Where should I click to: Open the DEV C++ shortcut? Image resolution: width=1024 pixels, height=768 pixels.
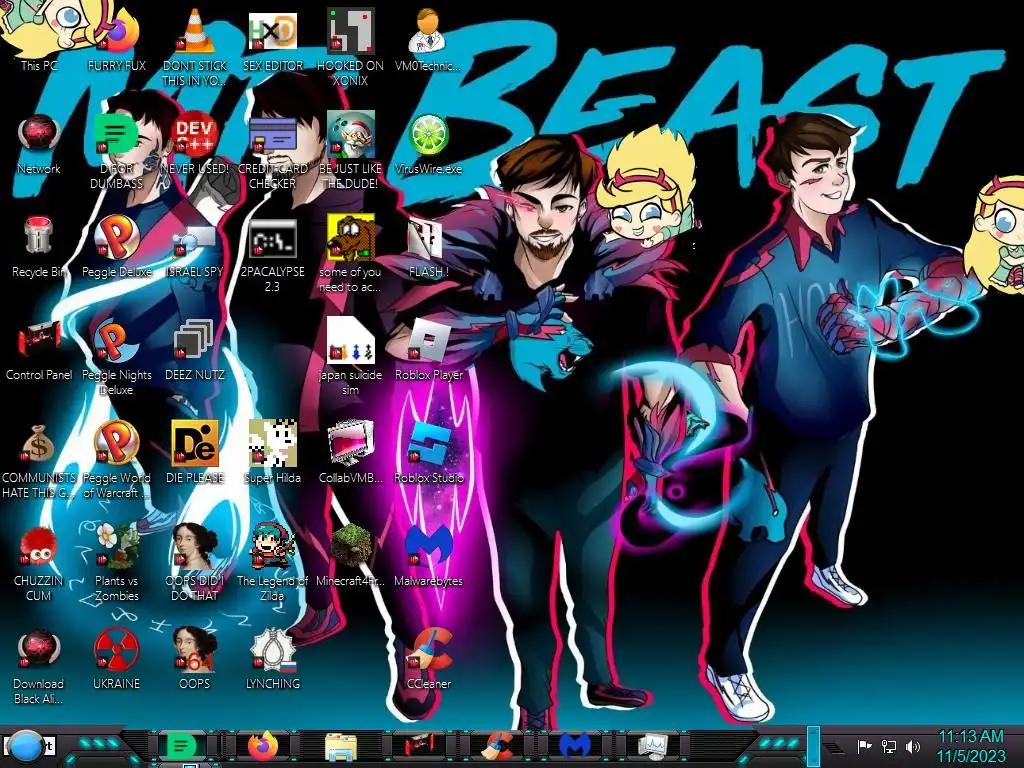coord(195,145)
